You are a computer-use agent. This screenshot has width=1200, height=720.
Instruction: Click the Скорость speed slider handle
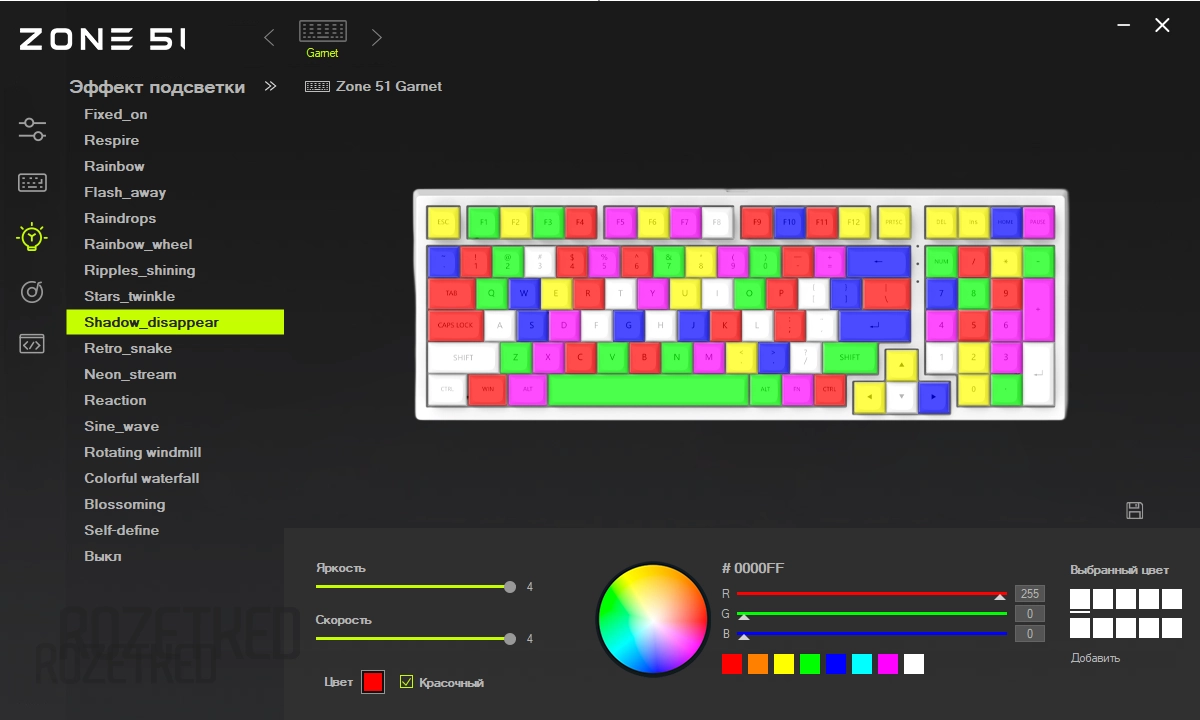coord(510,638)
